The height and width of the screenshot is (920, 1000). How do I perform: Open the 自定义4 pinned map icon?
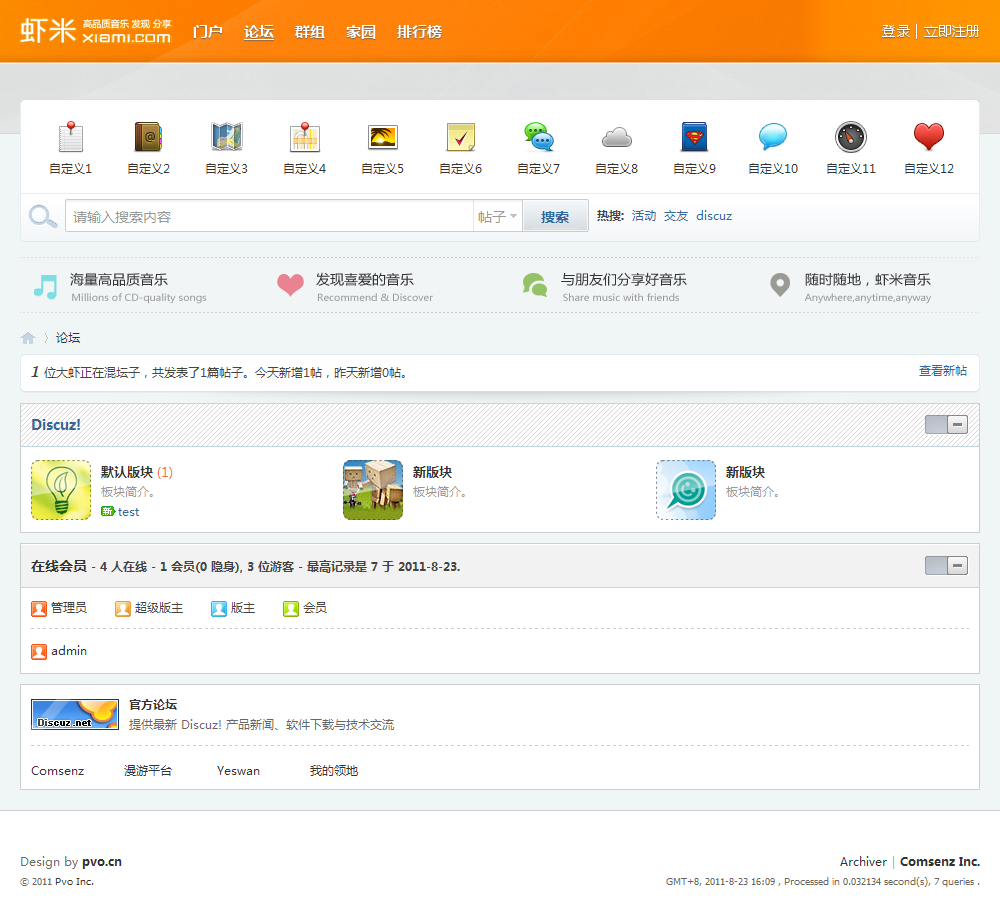[x=305, y=136]
